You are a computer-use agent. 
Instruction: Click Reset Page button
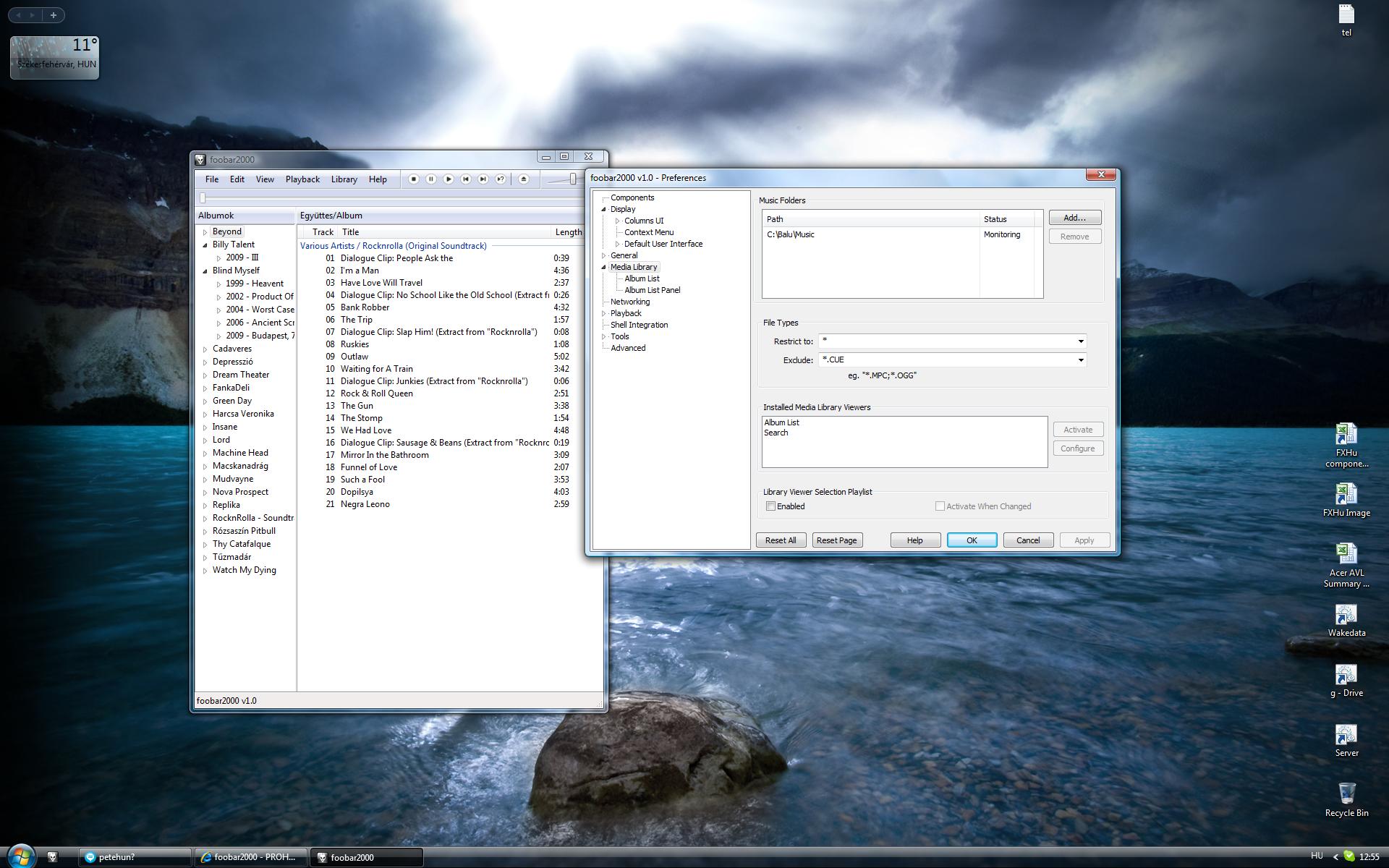837,540
